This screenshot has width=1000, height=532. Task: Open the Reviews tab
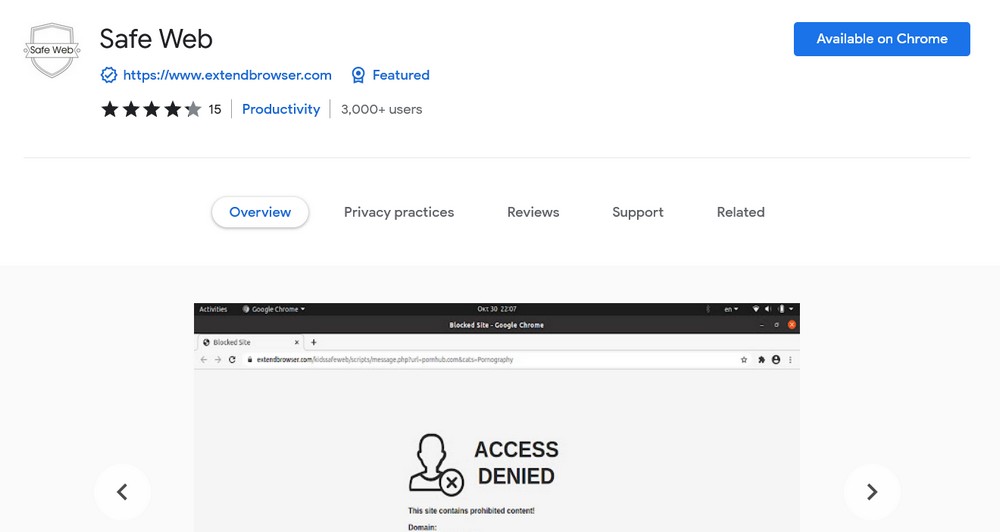click(x=533, y=212)
